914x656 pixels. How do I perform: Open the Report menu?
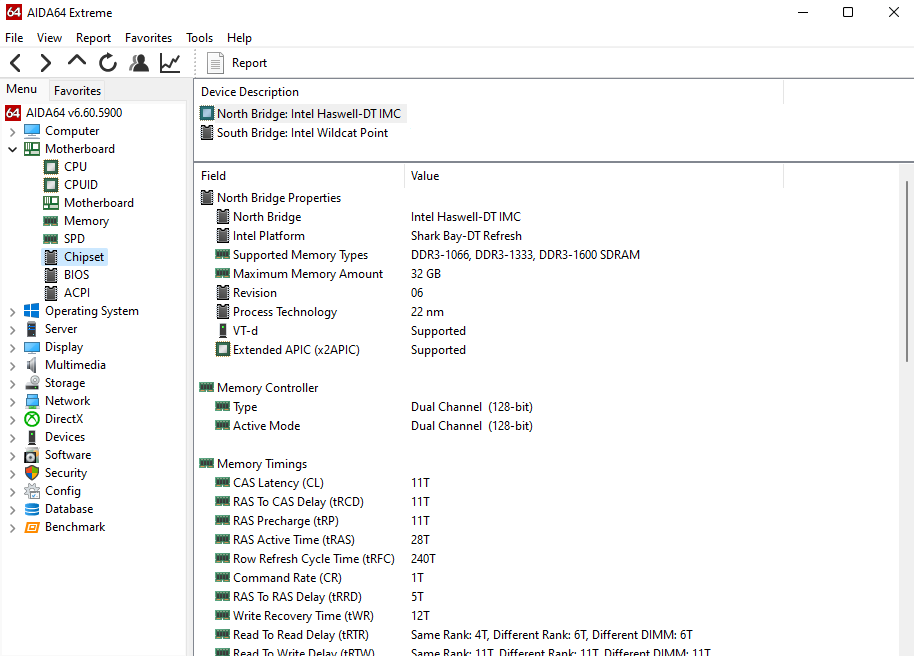coord(93,38)
